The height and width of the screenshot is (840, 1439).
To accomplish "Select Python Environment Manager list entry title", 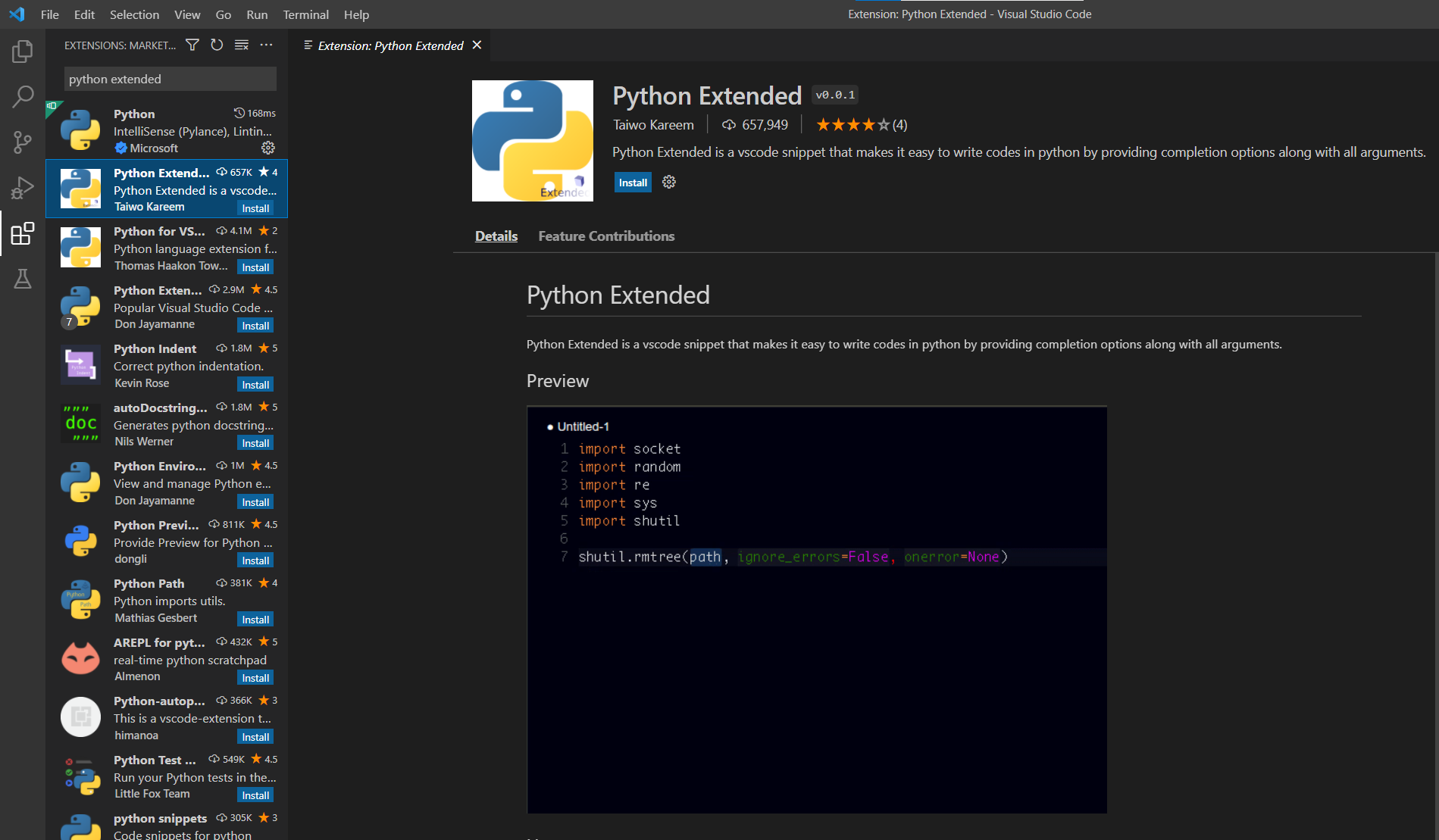I will tap(160, 466).
